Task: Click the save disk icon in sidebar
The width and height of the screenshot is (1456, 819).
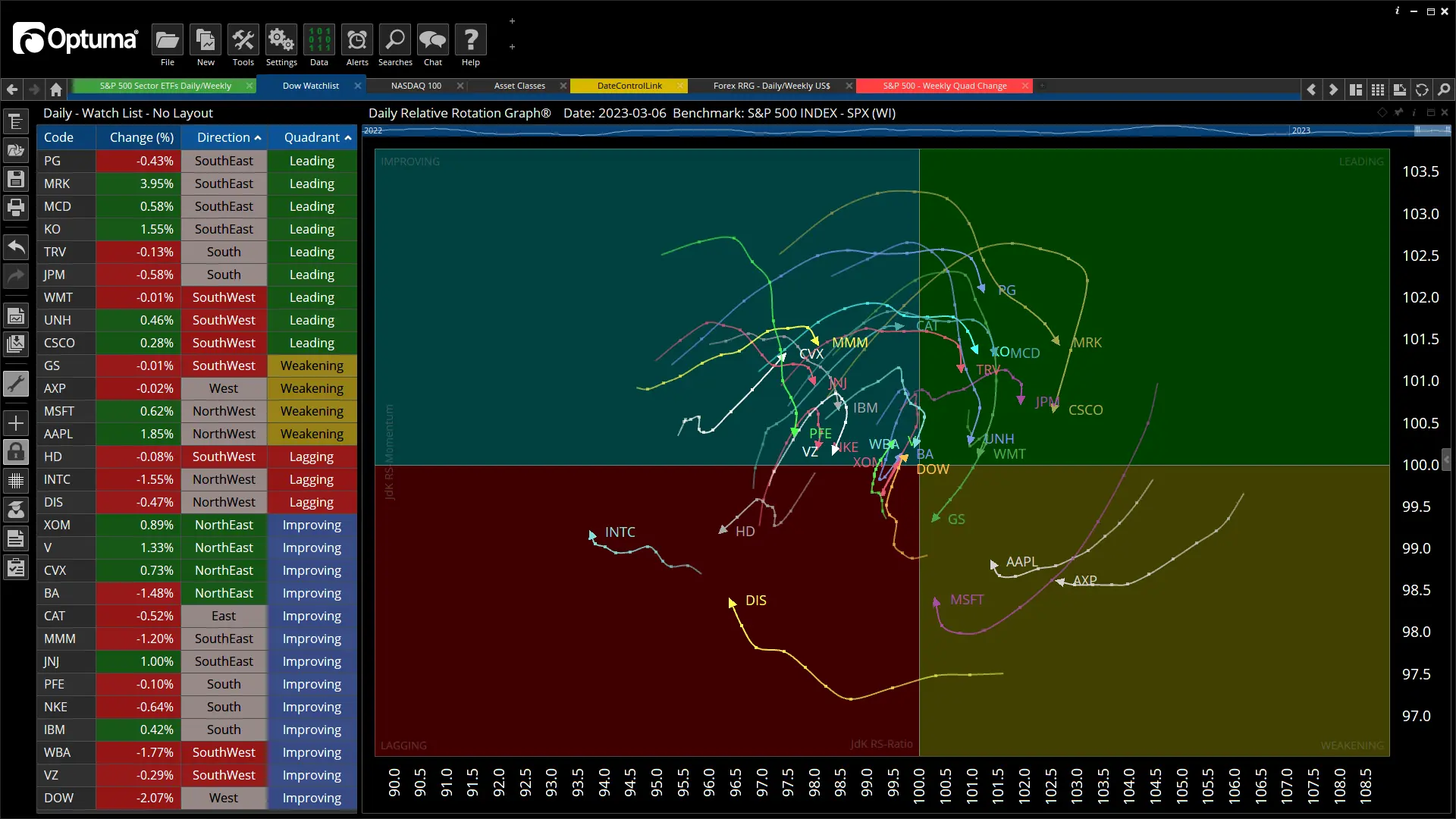Action: (16, 179)
